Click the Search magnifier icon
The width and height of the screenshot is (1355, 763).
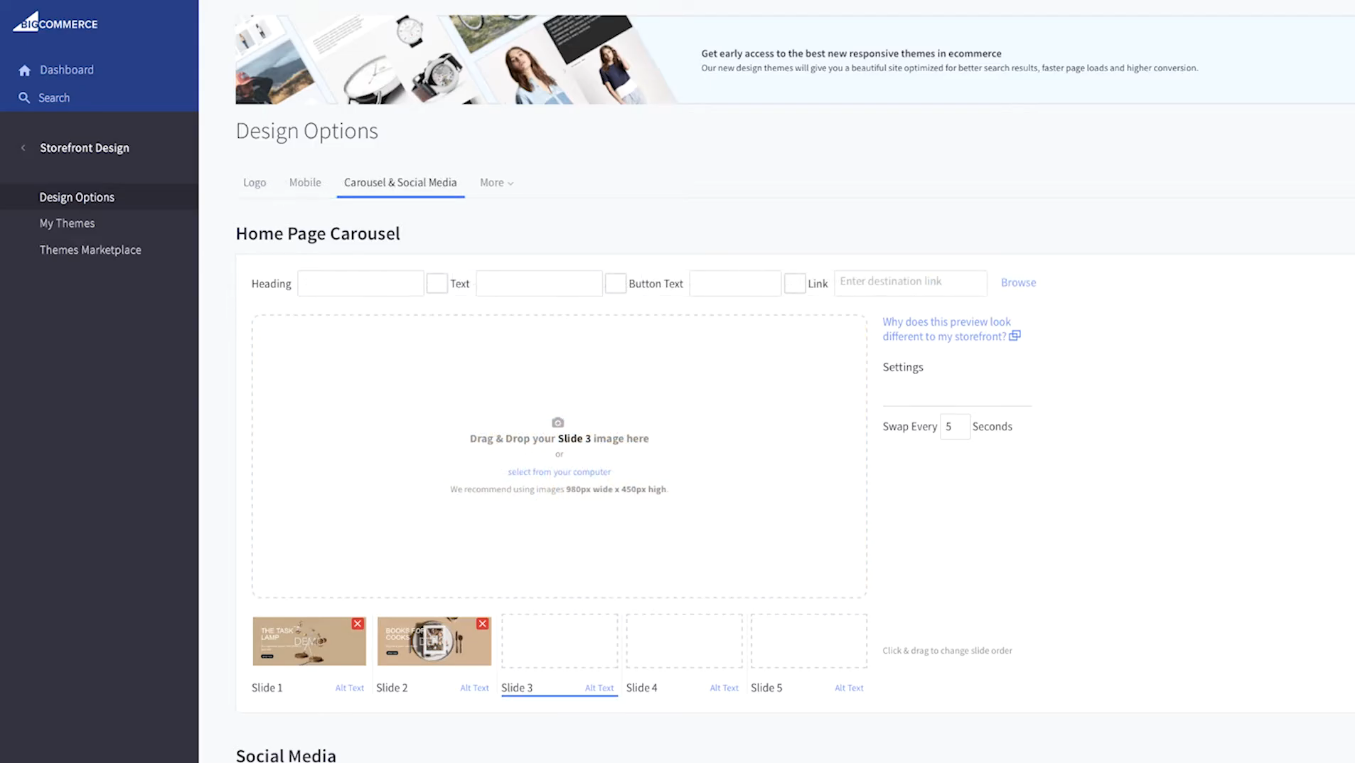point(25,98)
